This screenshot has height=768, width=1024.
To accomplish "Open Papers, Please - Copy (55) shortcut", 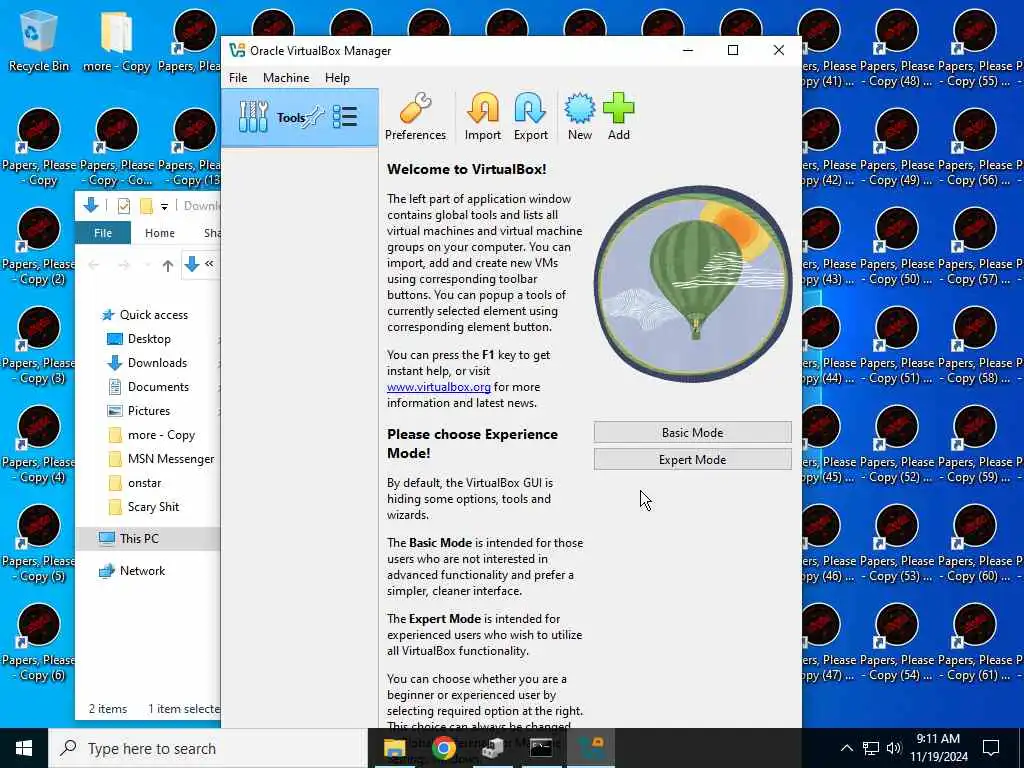I will click(x=975, y=49).
